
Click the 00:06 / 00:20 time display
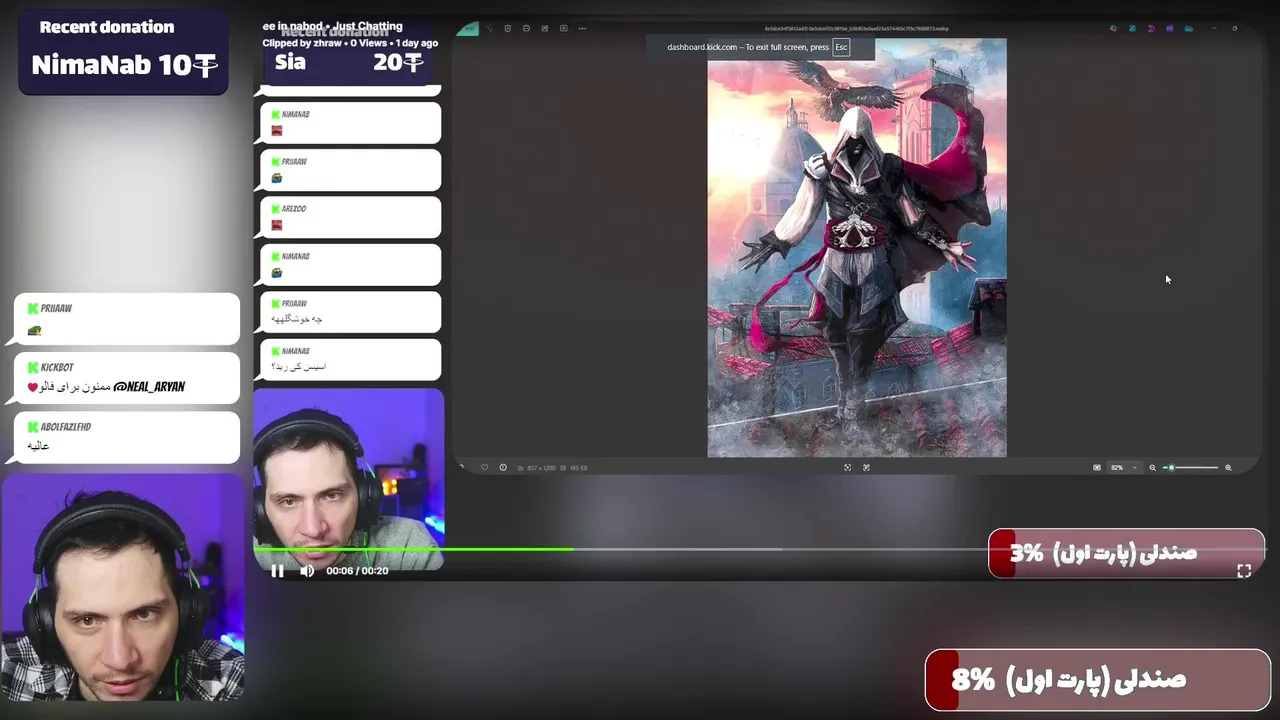coord(357,571)
